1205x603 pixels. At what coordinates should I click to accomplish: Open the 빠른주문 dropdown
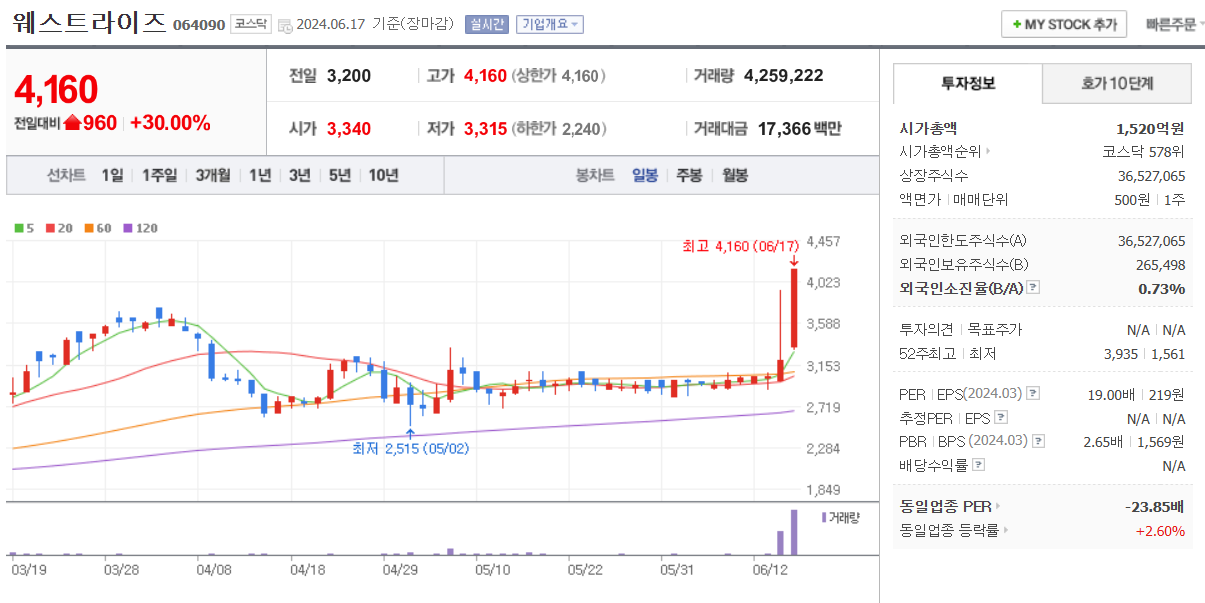click(1175, 25)
